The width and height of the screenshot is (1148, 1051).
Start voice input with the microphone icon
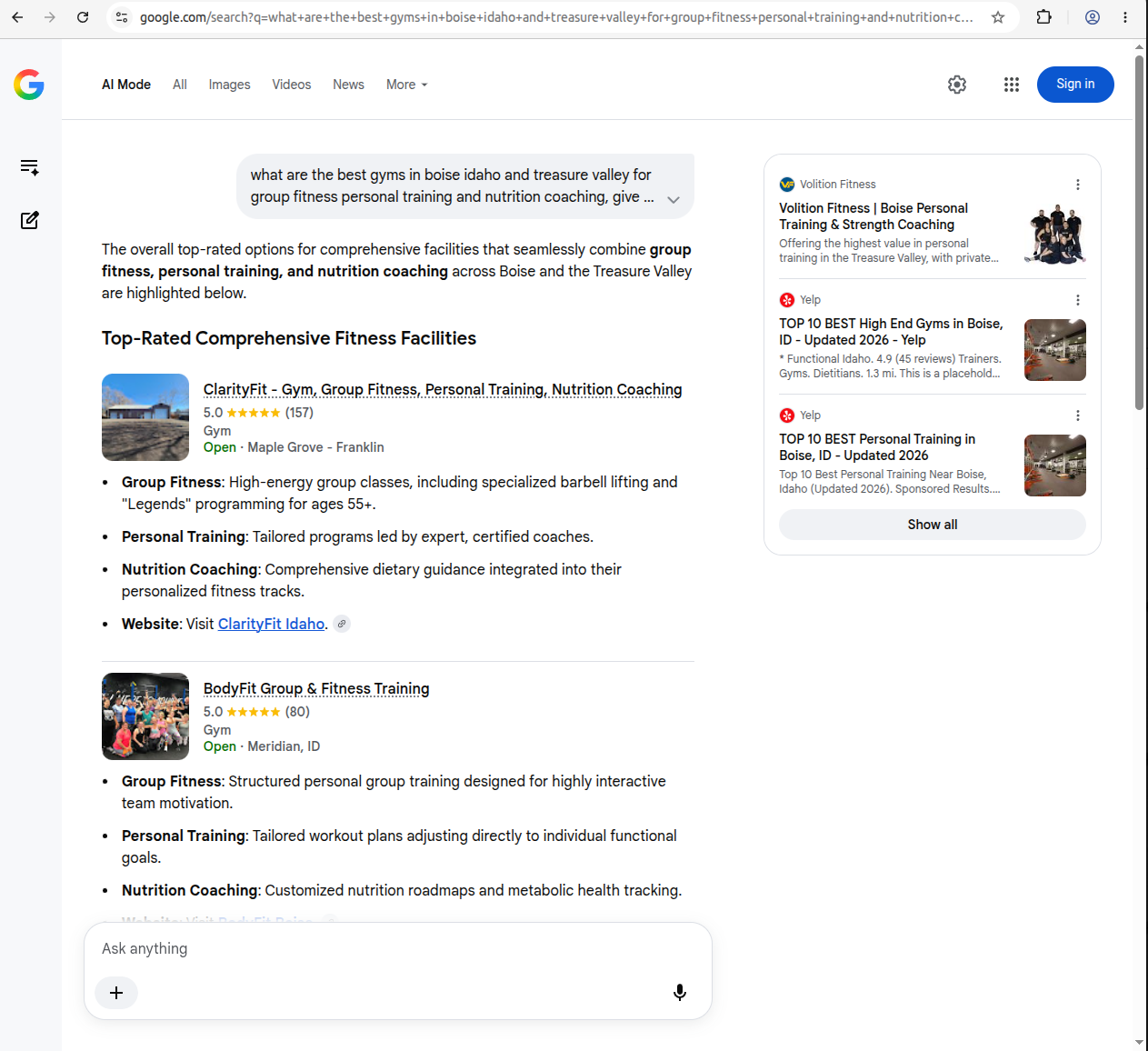coord(680,993)
